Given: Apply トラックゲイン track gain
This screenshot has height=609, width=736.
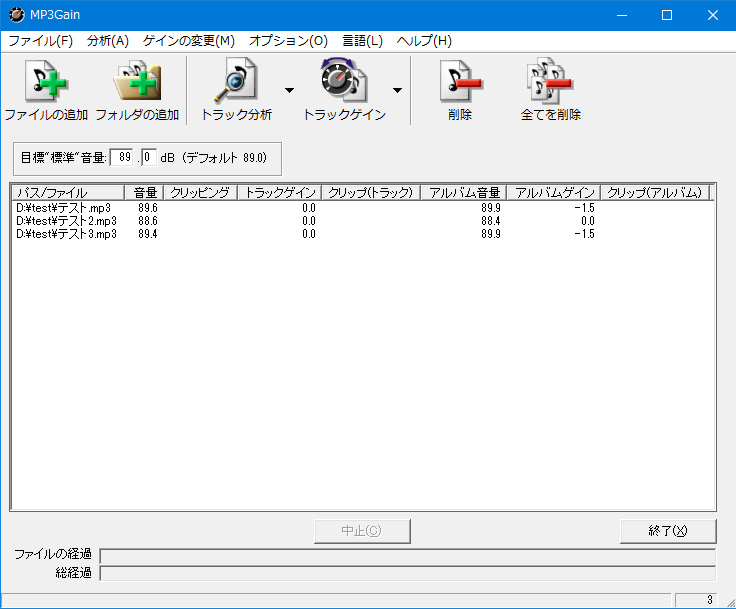Looking at the screenshot, I should (x=344, y=89).
